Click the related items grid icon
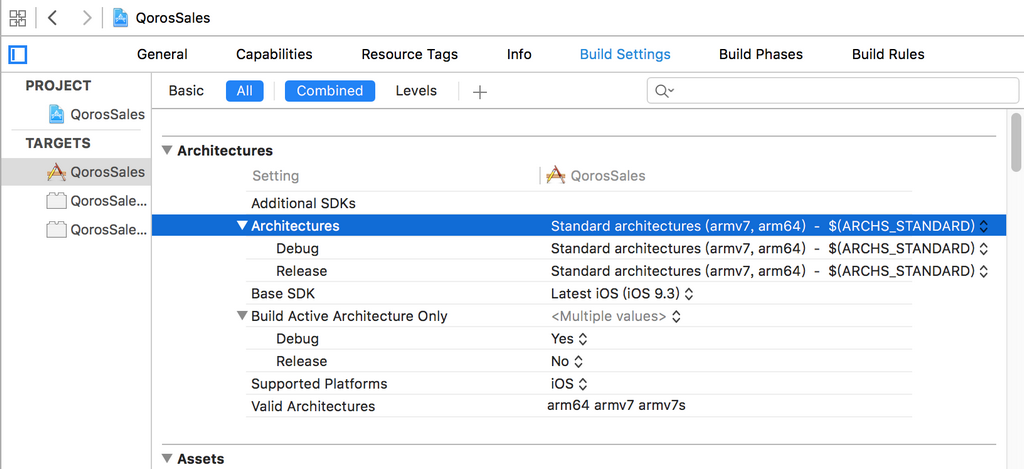Screen dimensions: 1024x469 click(18, 18)
